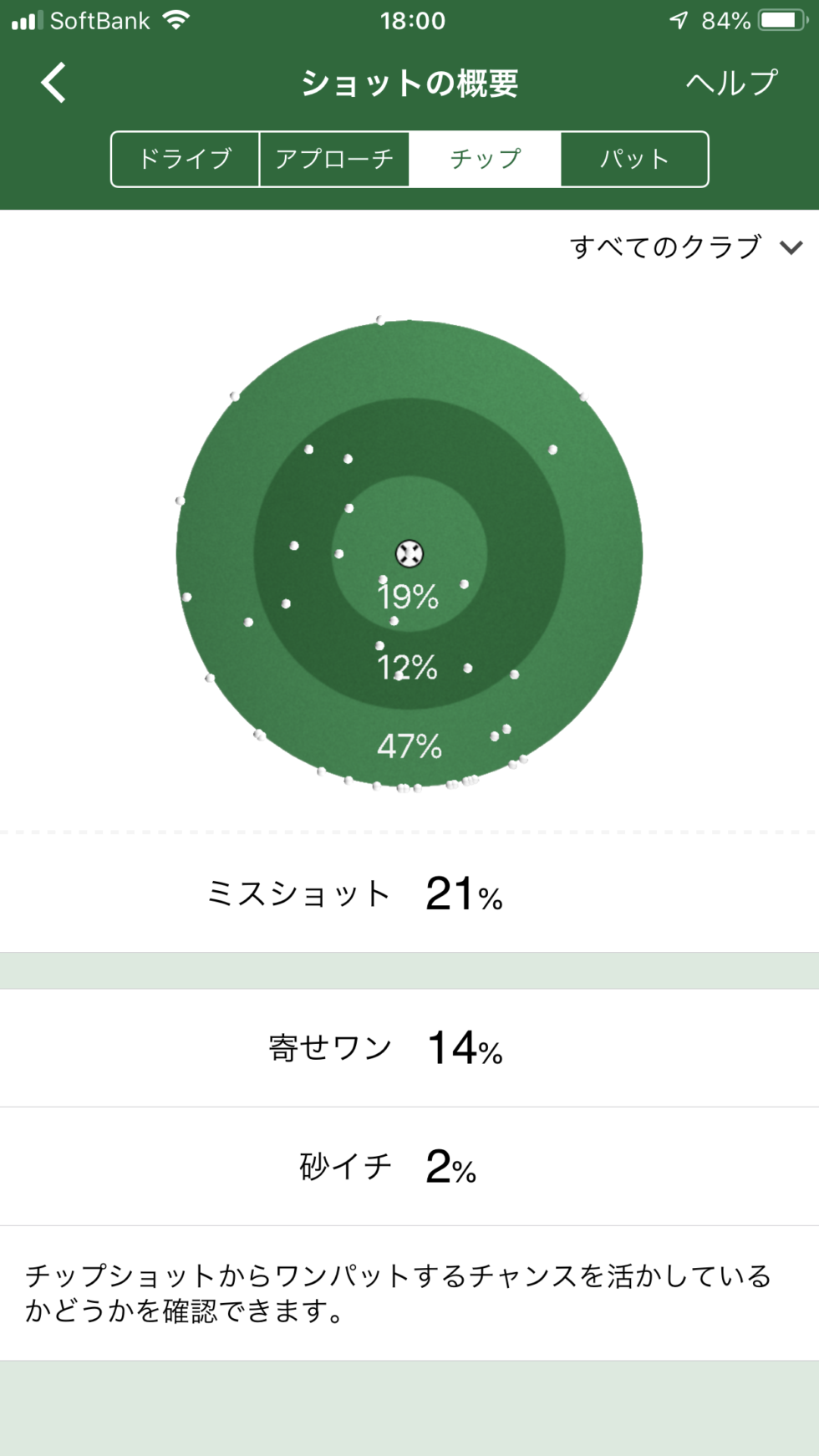Screen dimensions: 819x1456
Task: Select the チップ tab
Action: tap(485, 159)
